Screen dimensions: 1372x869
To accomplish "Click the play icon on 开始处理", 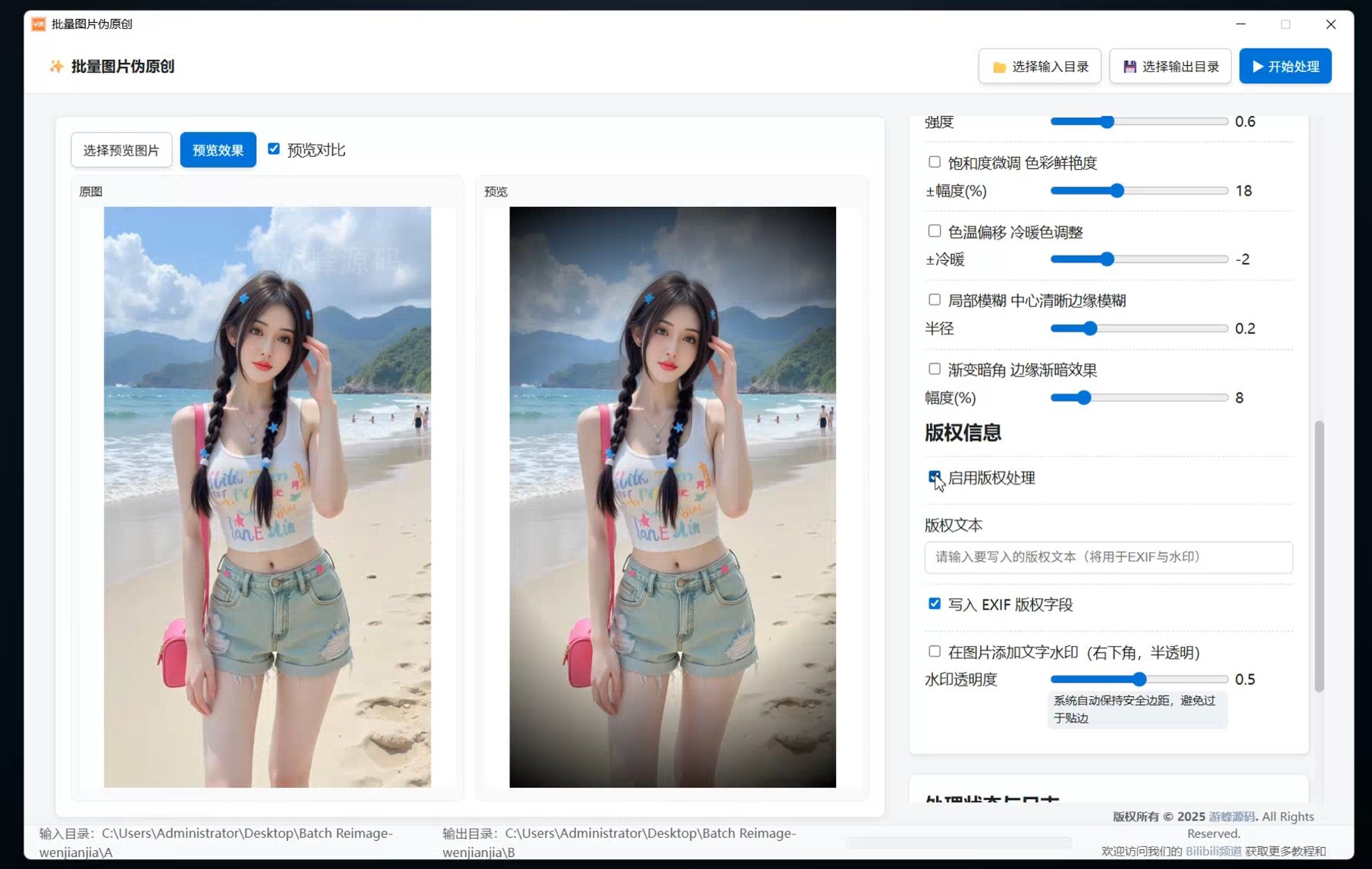I will tap(1258, 67).
